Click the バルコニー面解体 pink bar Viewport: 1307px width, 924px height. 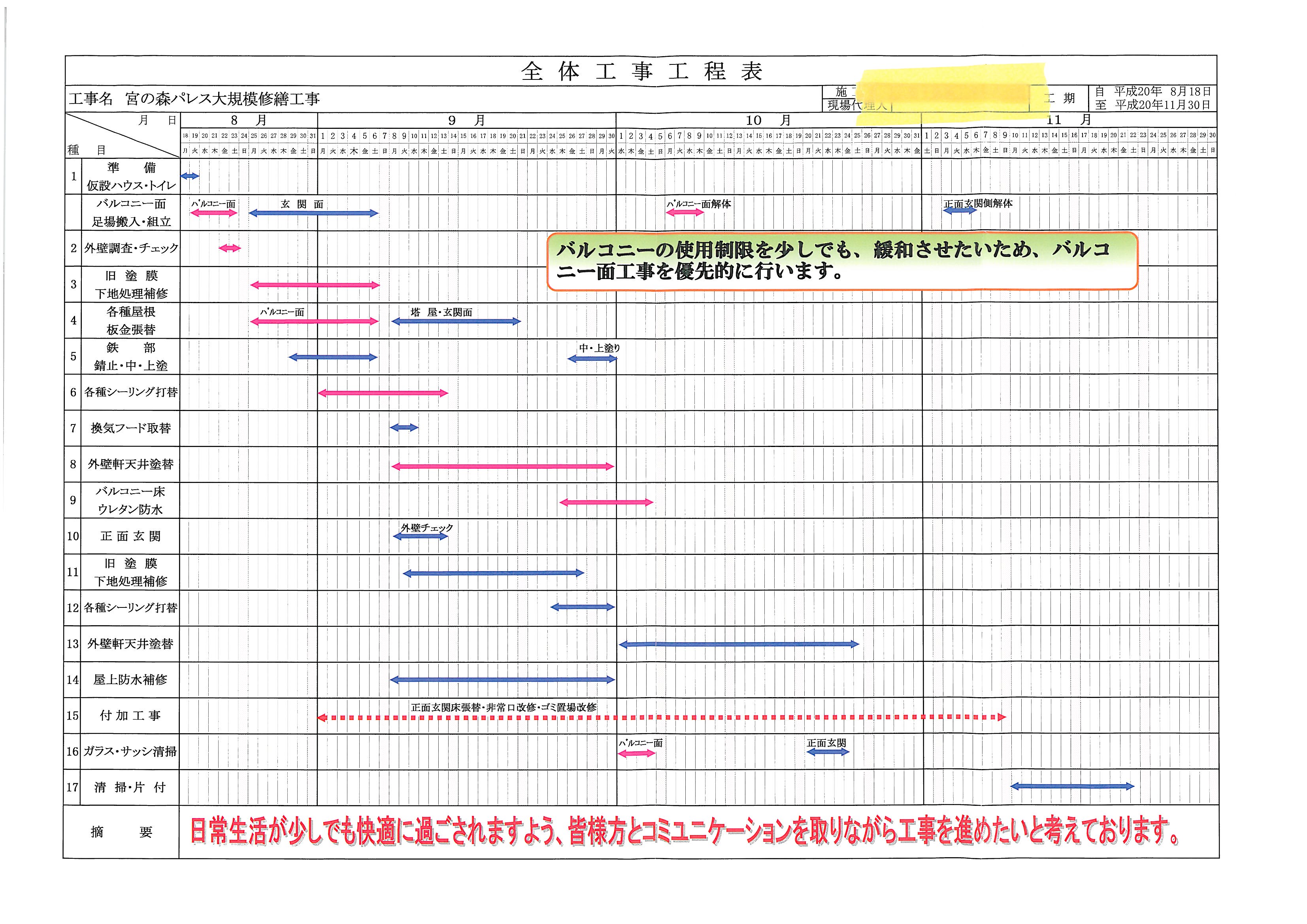(685, 212)
